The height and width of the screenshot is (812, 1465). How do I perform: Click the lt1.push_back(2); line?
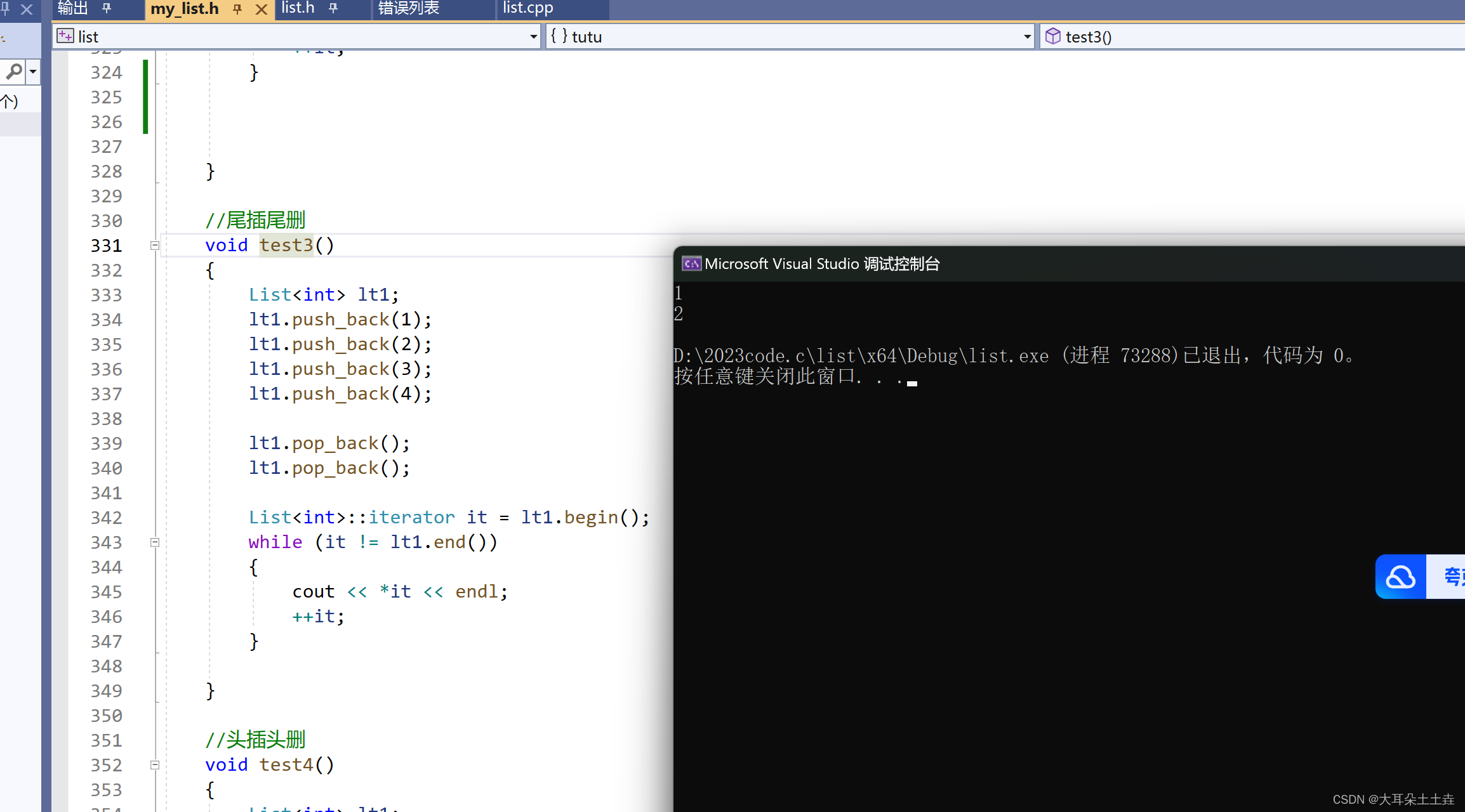(340, 344)
